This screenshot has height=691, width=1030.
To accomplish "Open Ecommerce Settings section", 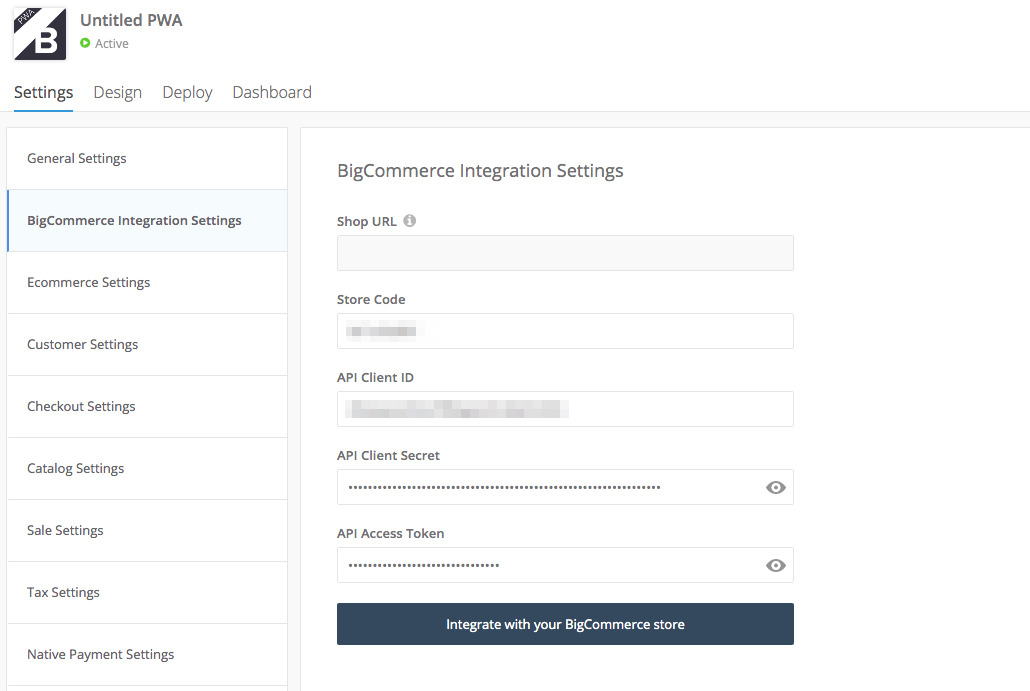I will coord(88,282).
